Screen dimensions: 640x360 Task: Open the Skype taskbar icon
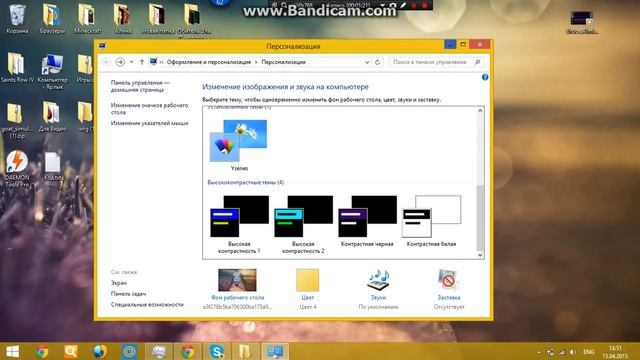[x=217, y=352]
